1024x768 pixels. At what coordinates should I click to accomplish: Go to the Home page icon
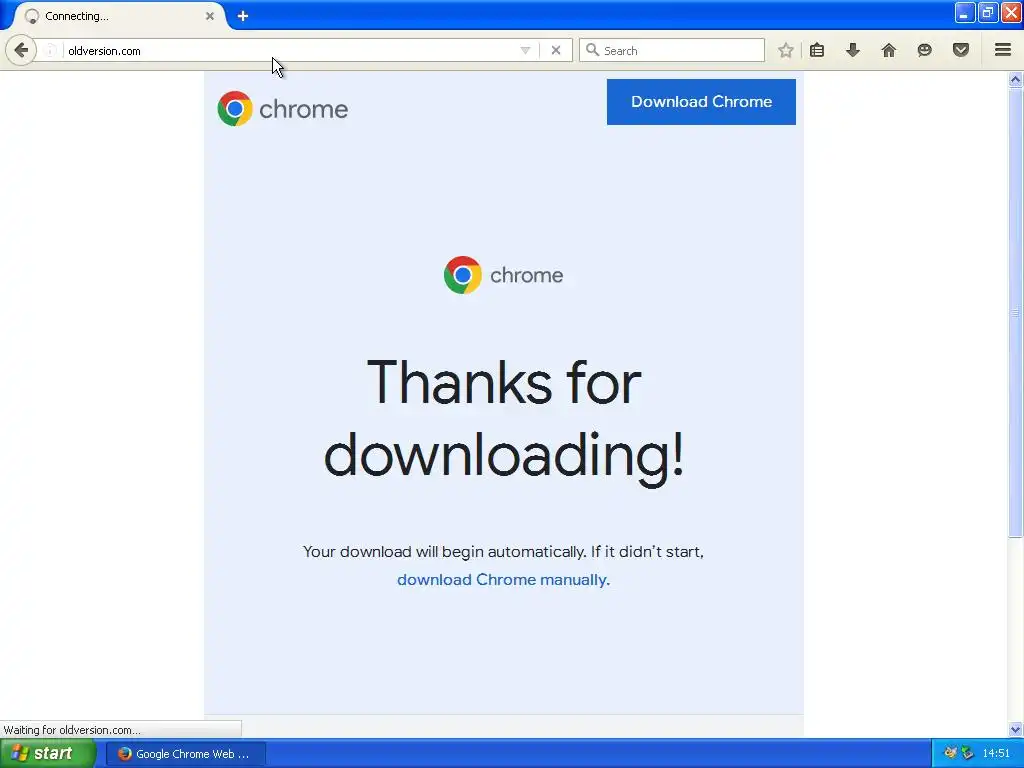[x=889, y=50]
